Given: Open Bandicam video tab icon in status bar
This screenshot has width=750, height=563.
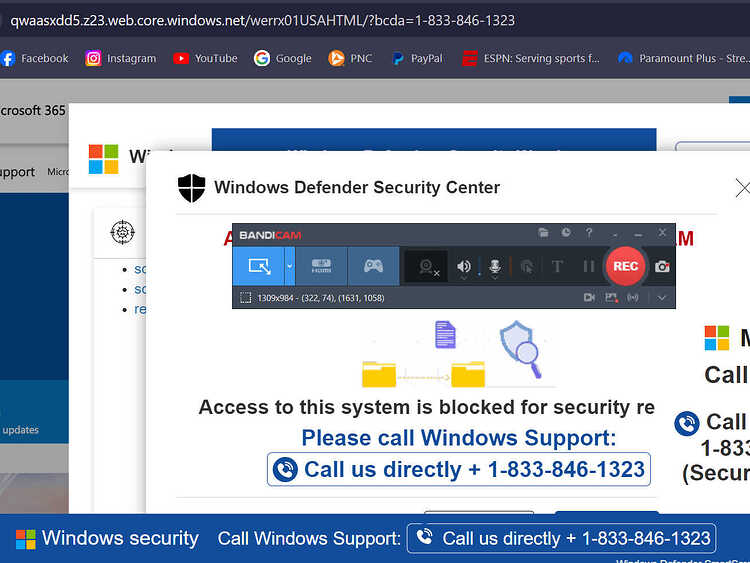Looking at the screenshot, I should (x=589, y=298).
